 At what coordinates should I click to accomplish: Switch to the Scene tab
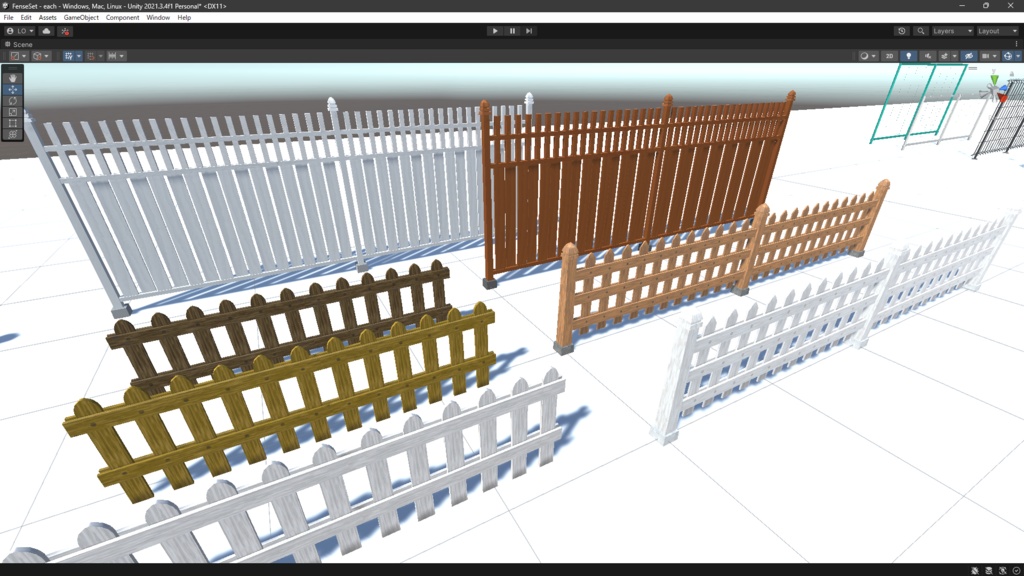[19, 44]
